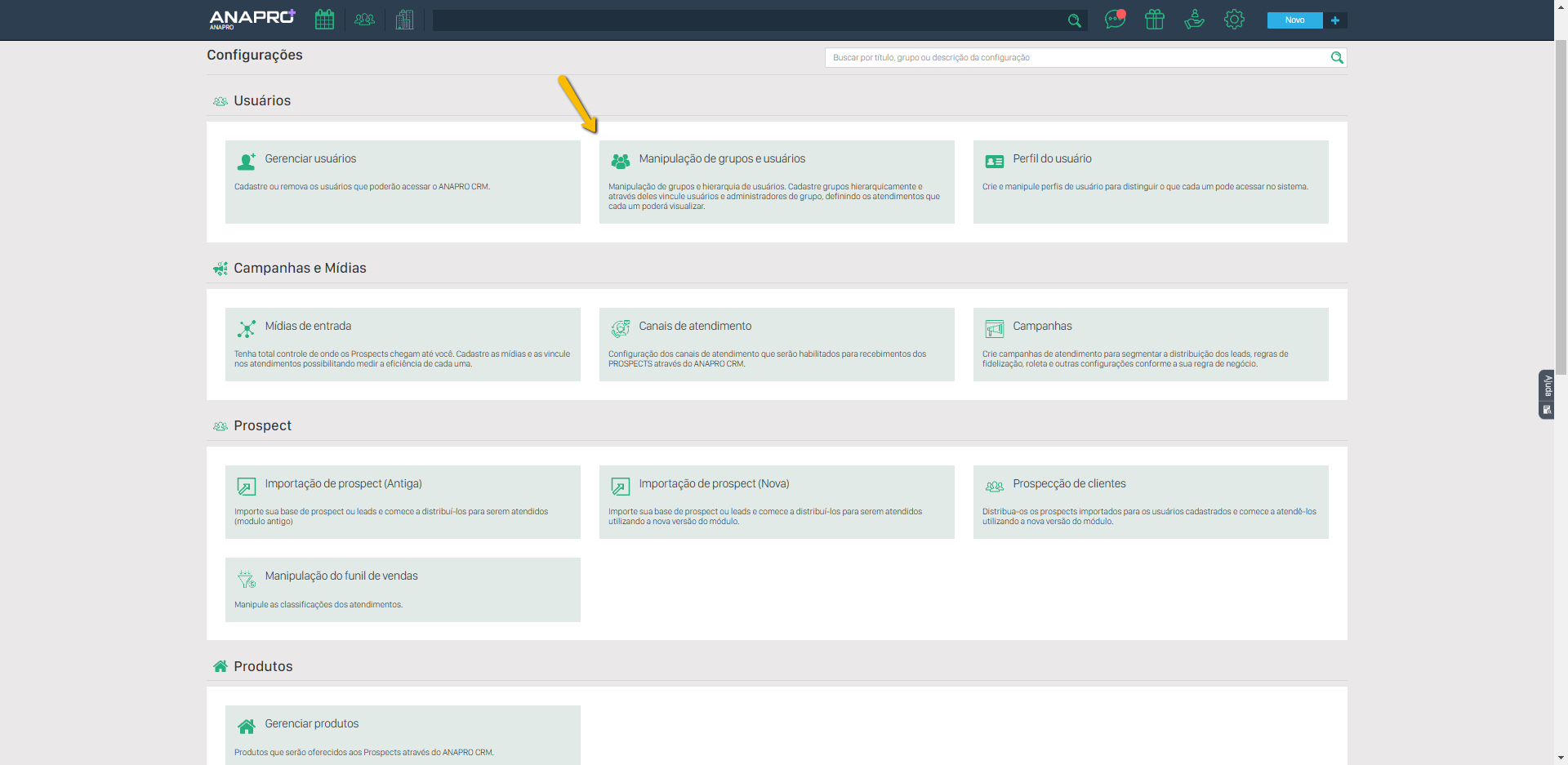Click the hand holding person icon
1568x765 pixels.
[x=1194, y=20]
